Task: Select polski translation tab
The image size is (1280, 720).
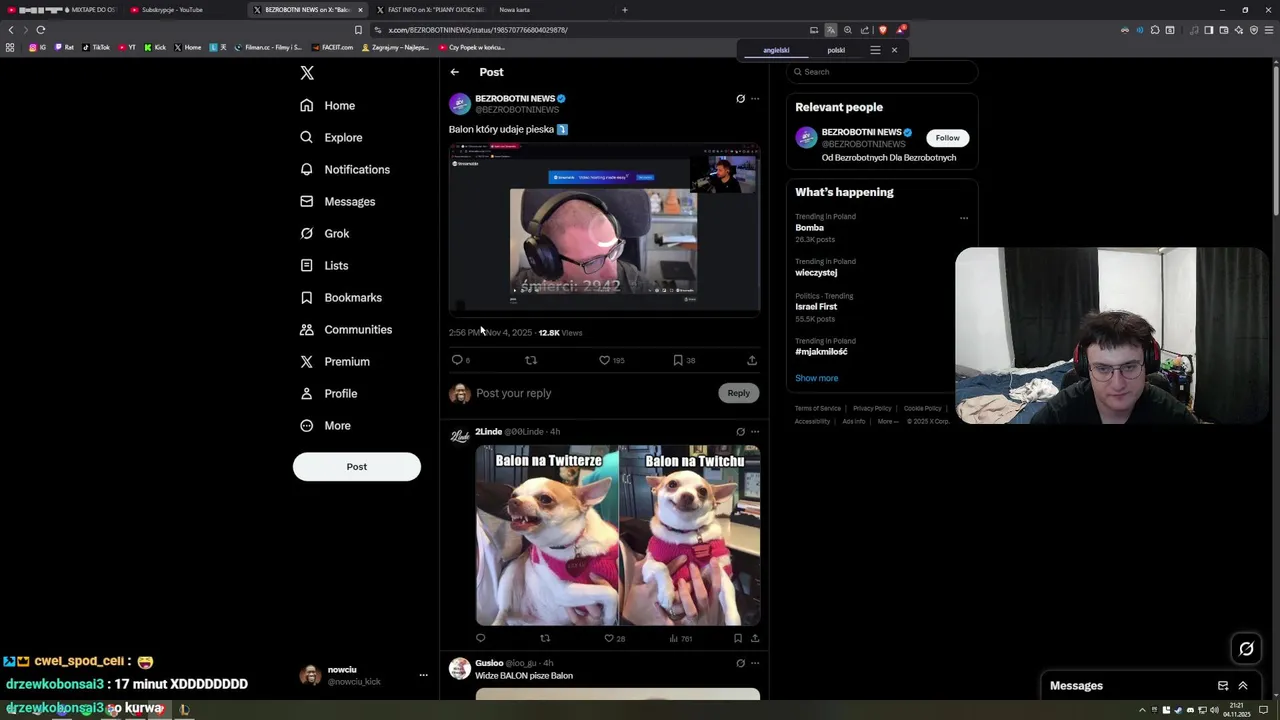Action: point(836,50)
